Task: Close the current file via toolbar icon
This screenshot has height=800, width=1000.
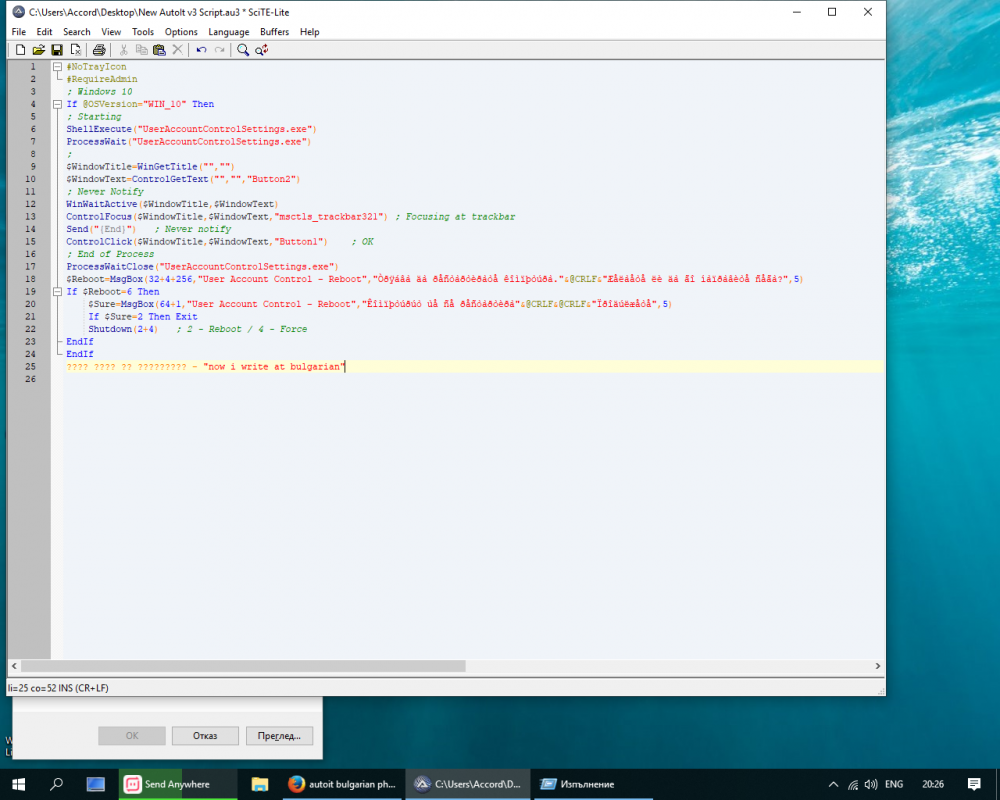Action: (x=75, y=50)
